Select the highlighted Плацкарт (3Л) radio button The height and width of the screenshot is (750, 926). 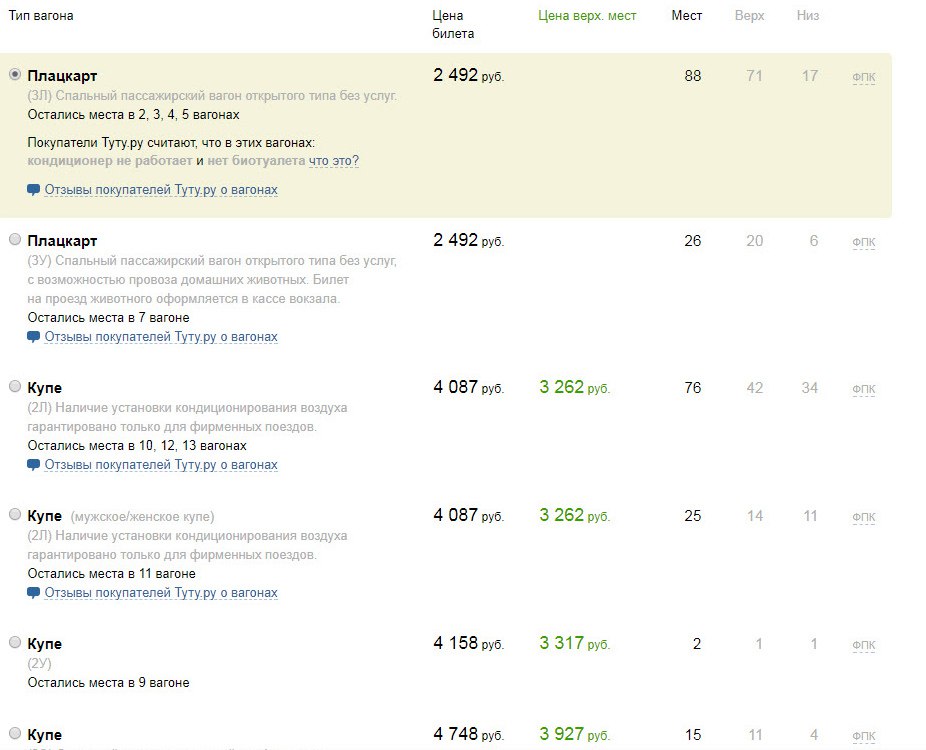(x=15, y=75)
